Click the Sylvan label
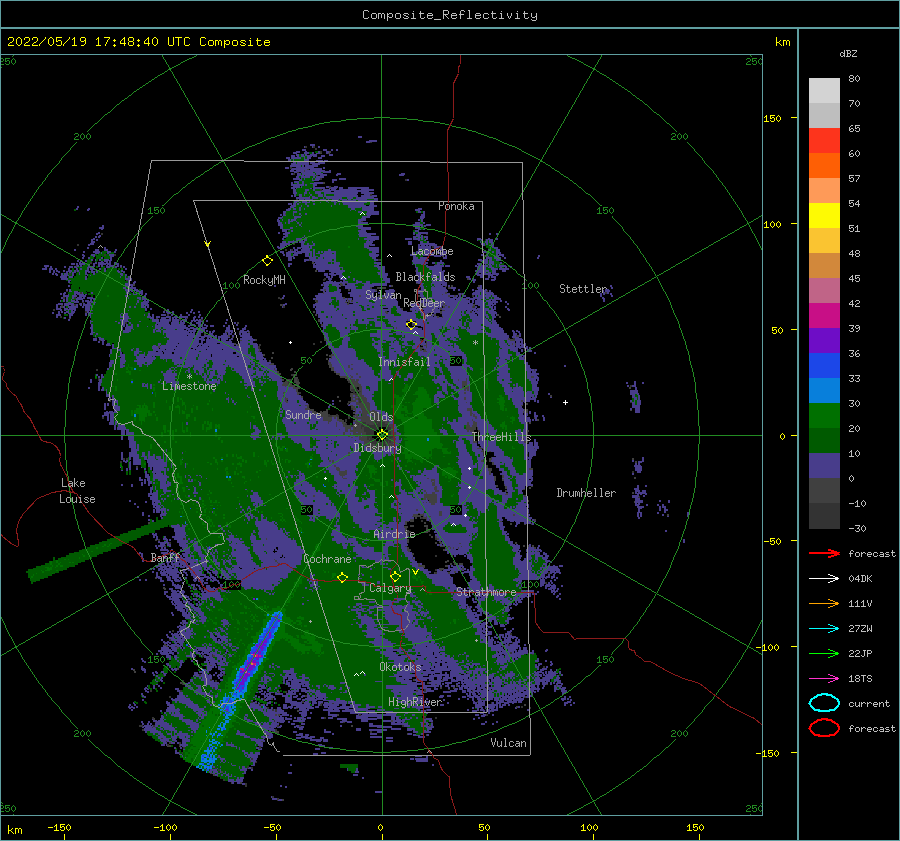Screen dimensions: 900x841 383,295
